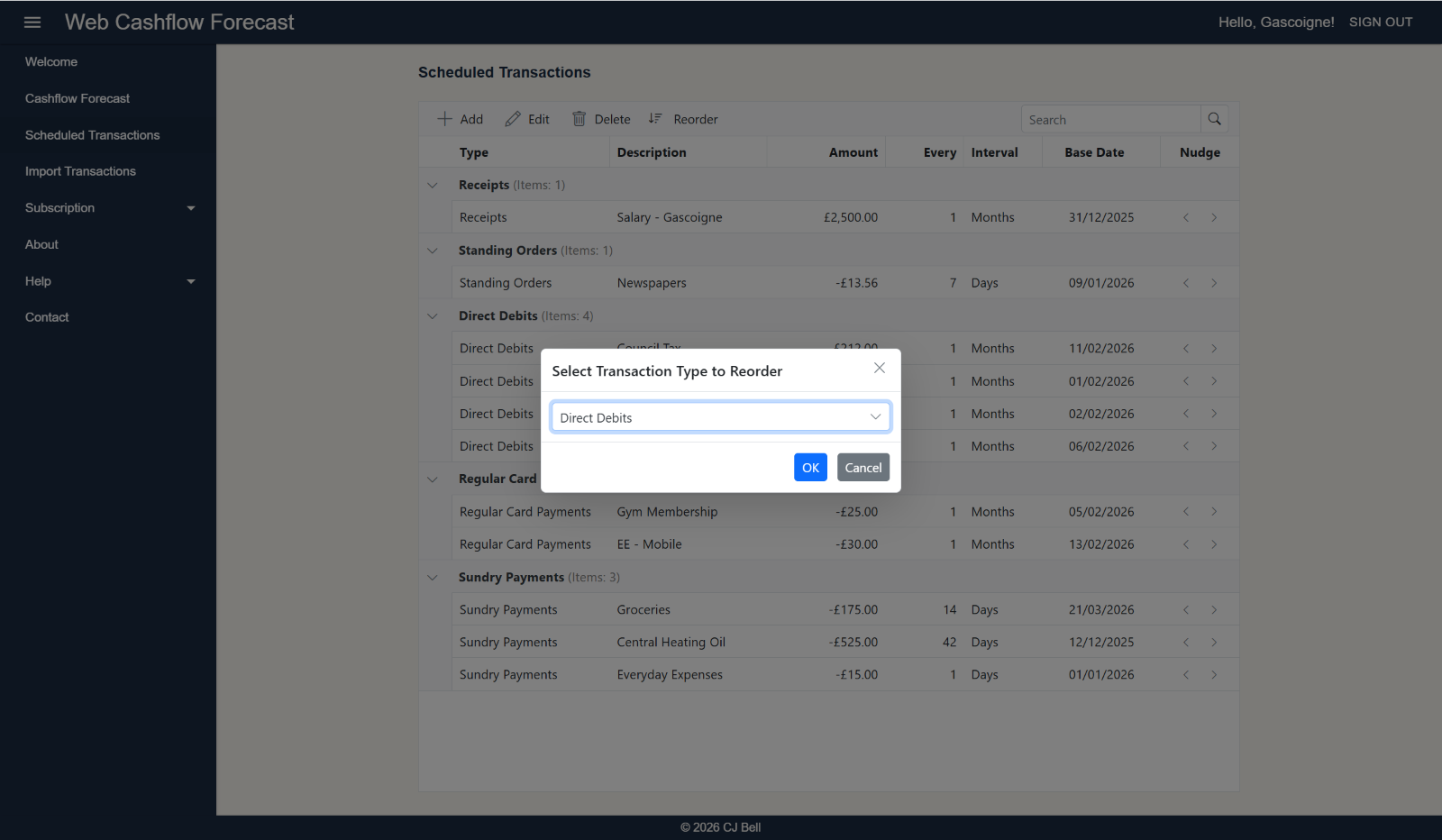The image size is (1442, 840).
Task: Nudge Salary - Gascoigne date forward
Action: (x=1214, y=217)
